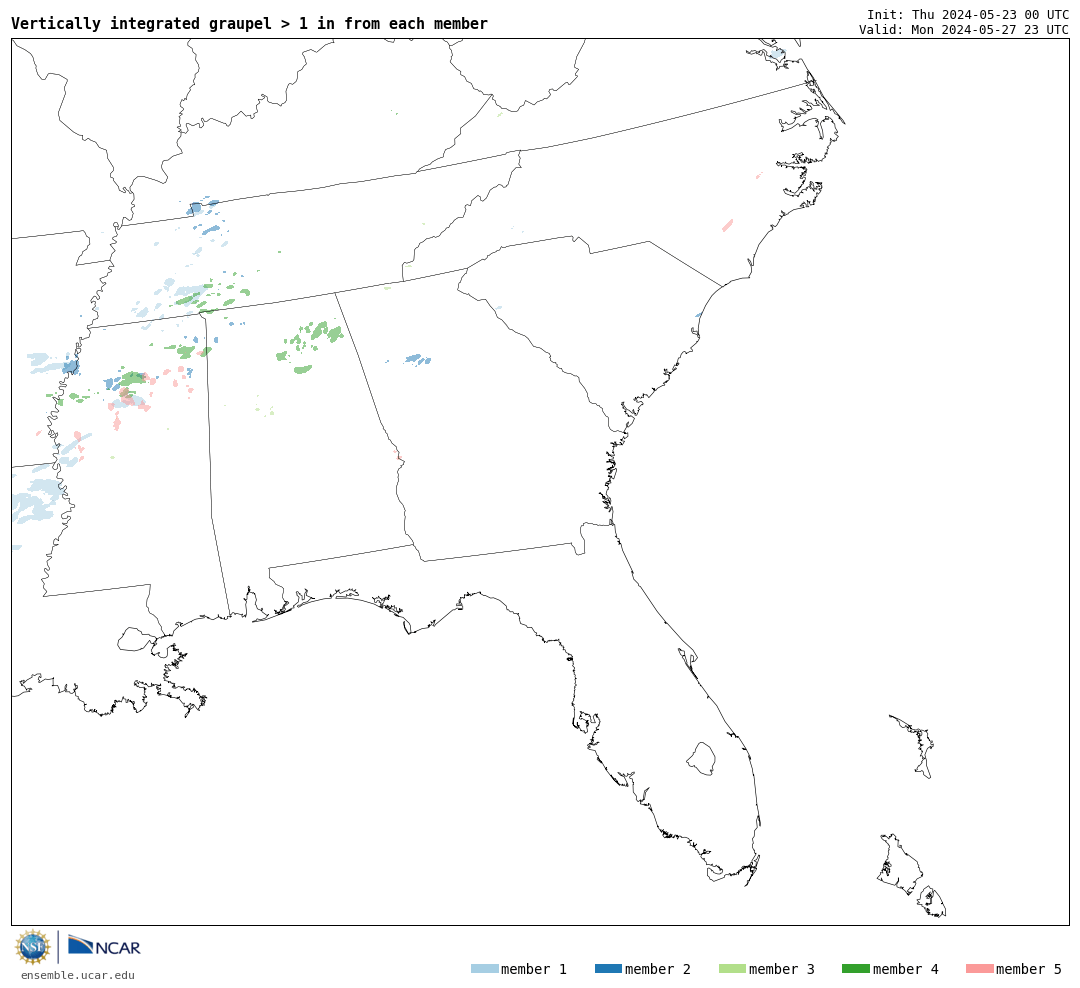Image resolution: width=1080 pixels, height=988 pixels.
Task: Click the member 1 light blue swatch
Action: click(484, 969)
